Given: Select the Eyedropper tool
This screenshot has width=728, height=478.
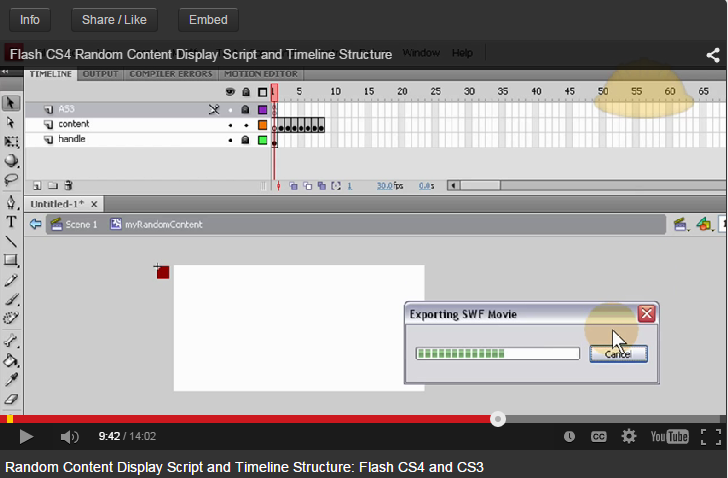Looking at the screenshot, I should [x=11, y=380].
